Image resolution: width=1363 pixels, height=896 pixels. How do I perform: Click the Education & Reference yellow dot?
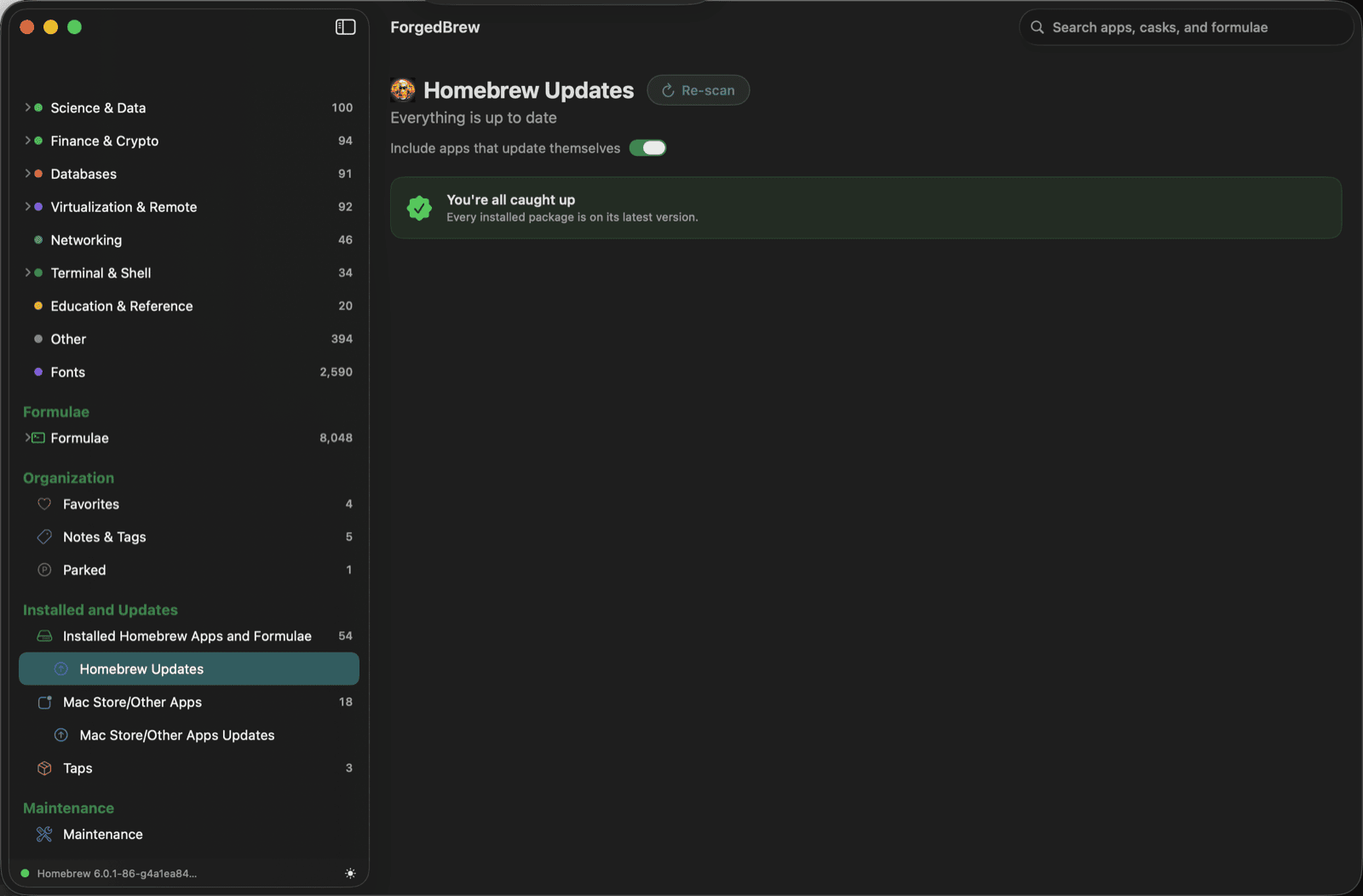click(38, 306)
